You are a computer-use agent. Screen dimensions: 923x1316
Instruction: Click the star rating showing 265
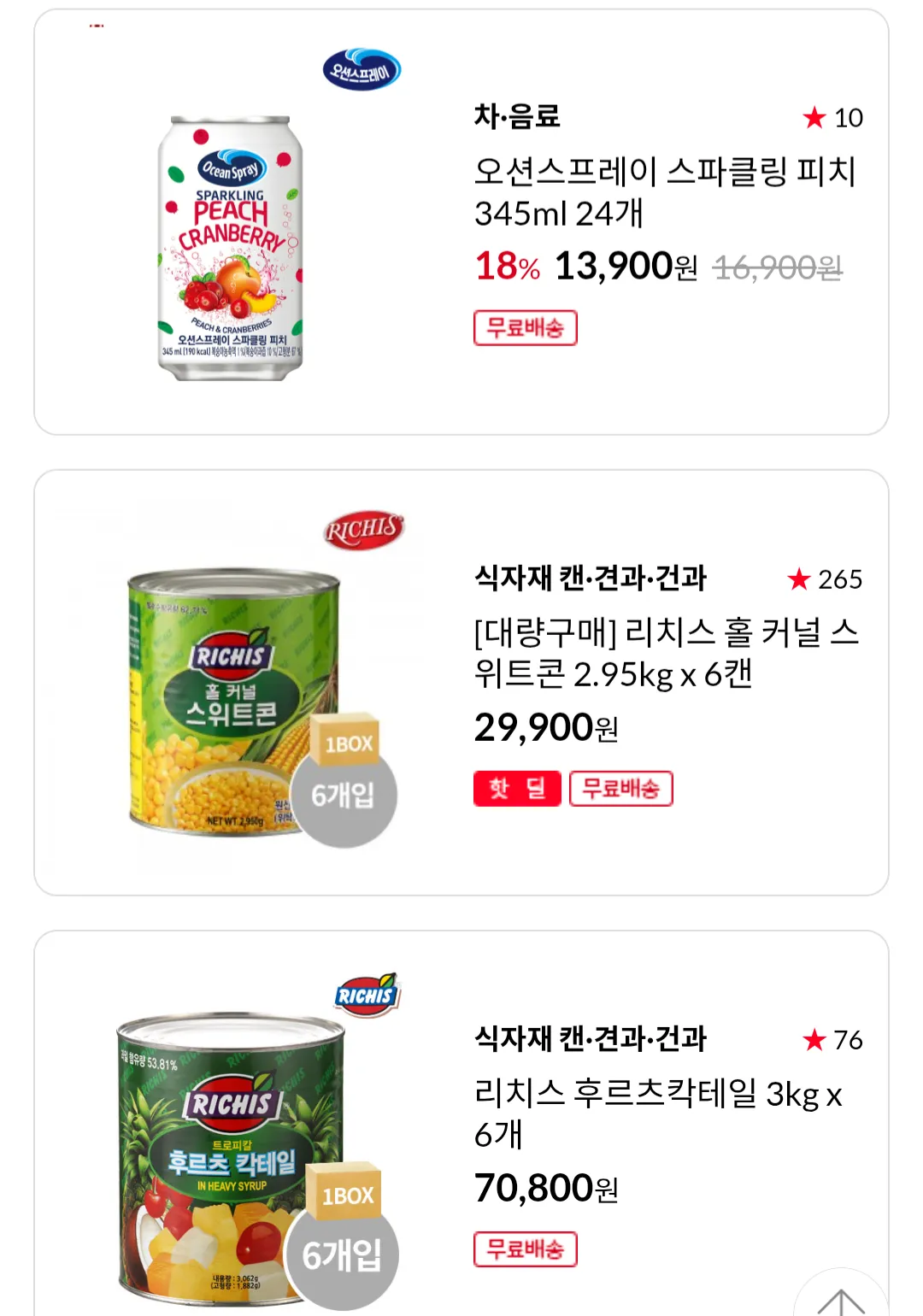point(825,579)
